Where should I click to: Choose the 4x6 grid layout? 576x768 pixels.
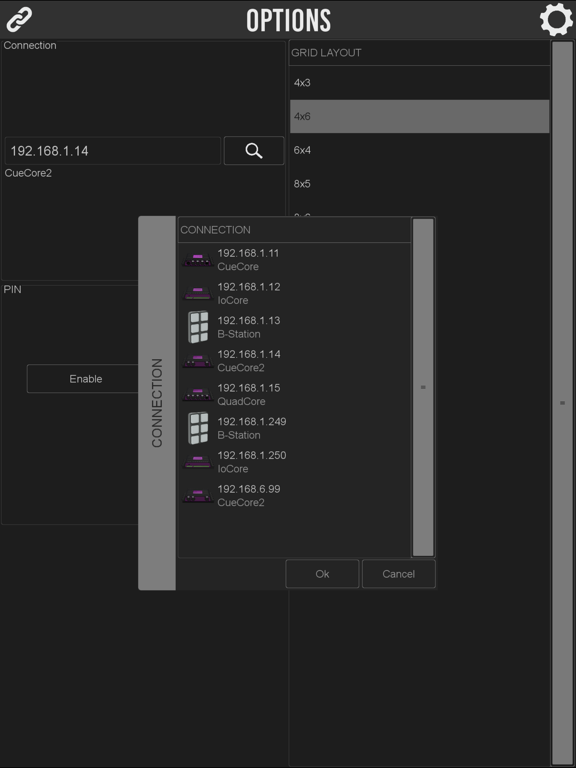(420, 117)
